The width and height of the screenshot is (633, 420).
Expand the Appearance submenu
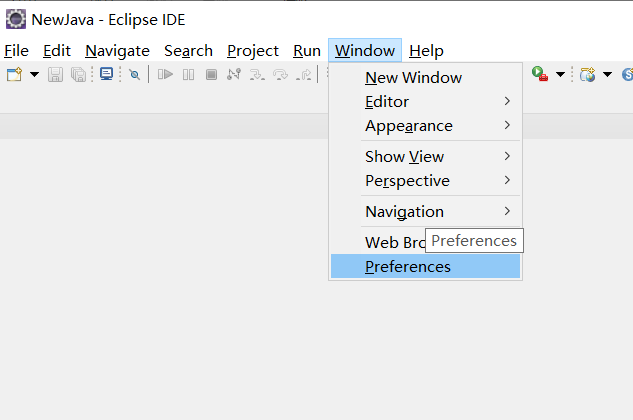tap(425, 126)
